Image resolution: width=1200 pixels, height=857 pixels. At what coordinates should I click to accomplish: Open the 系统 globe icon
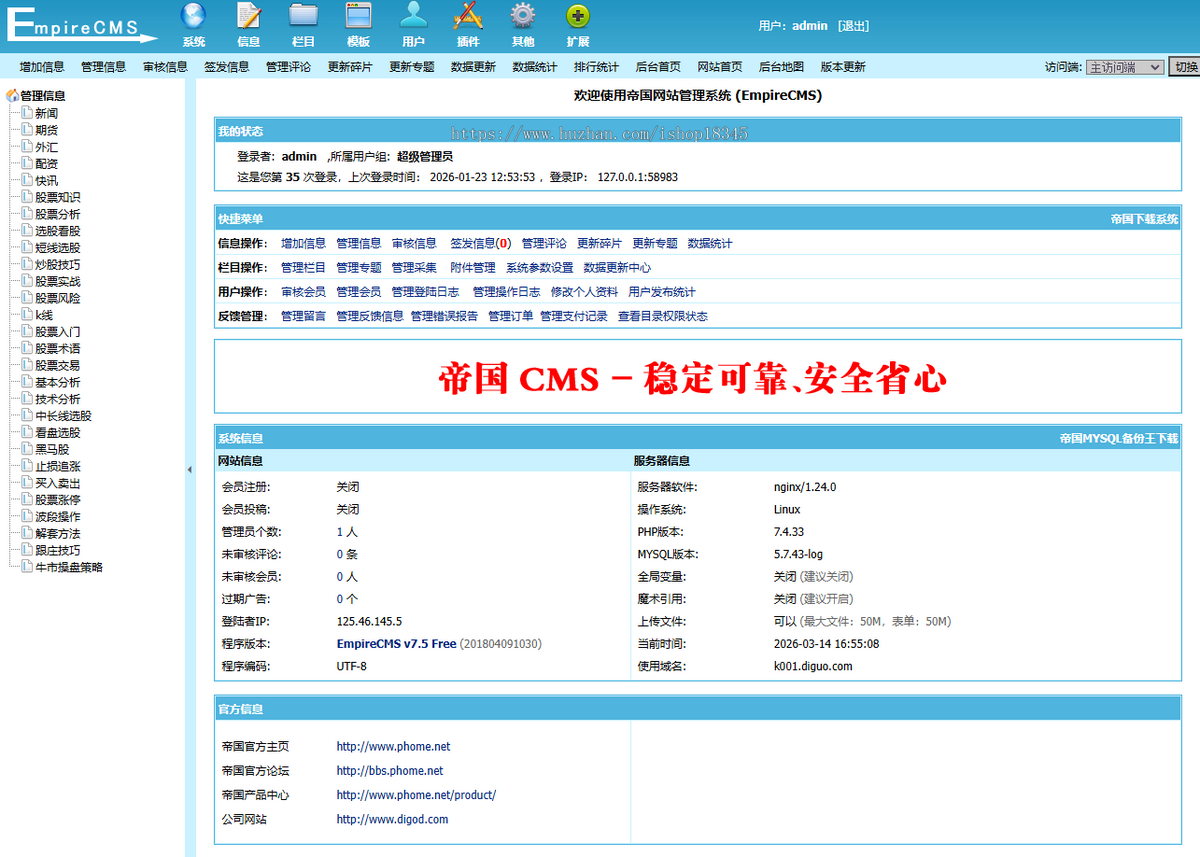[194, 16]
